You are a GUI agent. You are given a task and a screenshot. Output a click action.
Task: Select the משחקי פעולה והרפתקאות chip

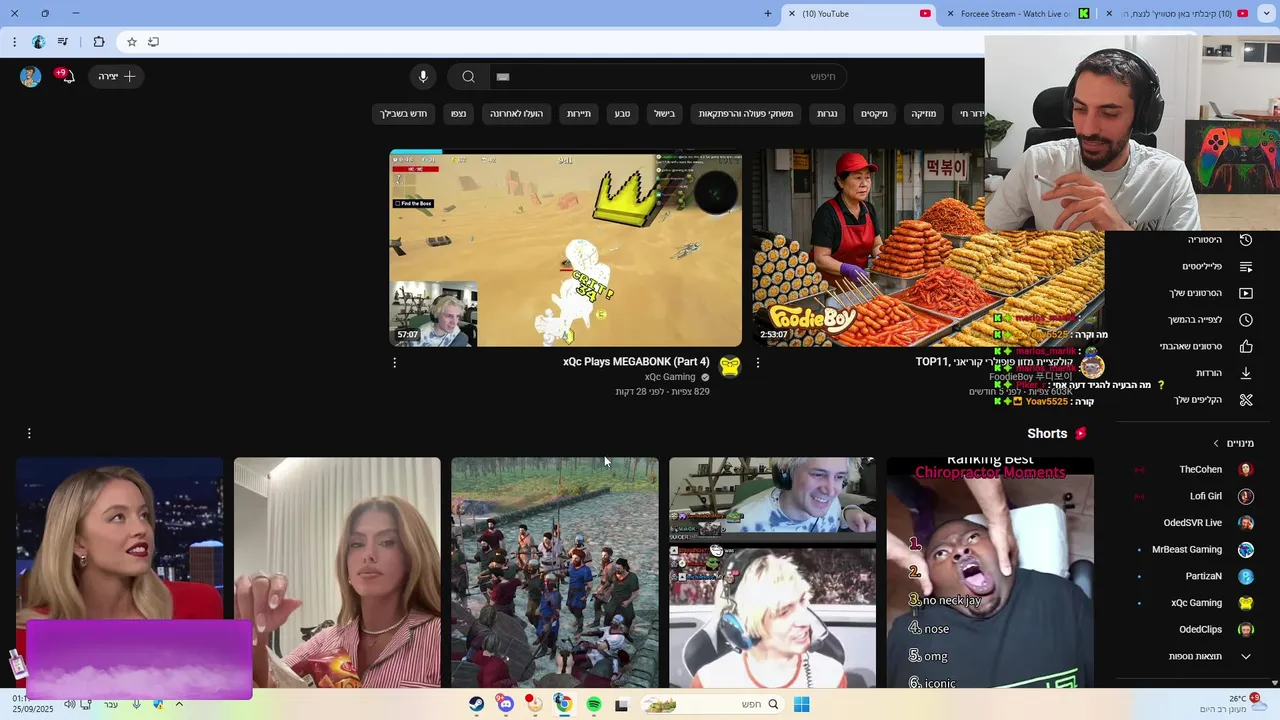coord(745,114)
